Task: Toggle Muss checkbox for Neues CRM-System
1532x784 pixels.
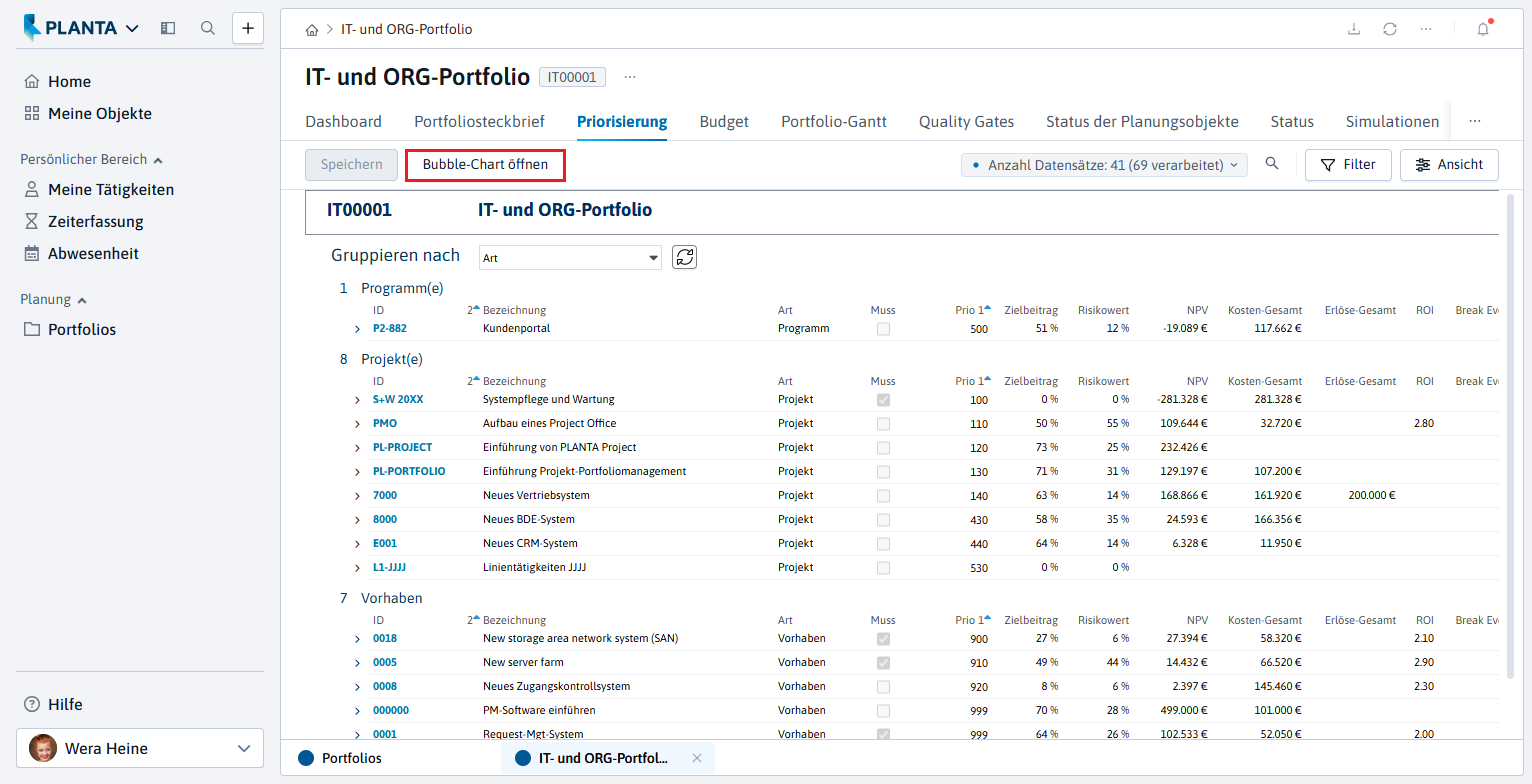Action: coord(883,544)
